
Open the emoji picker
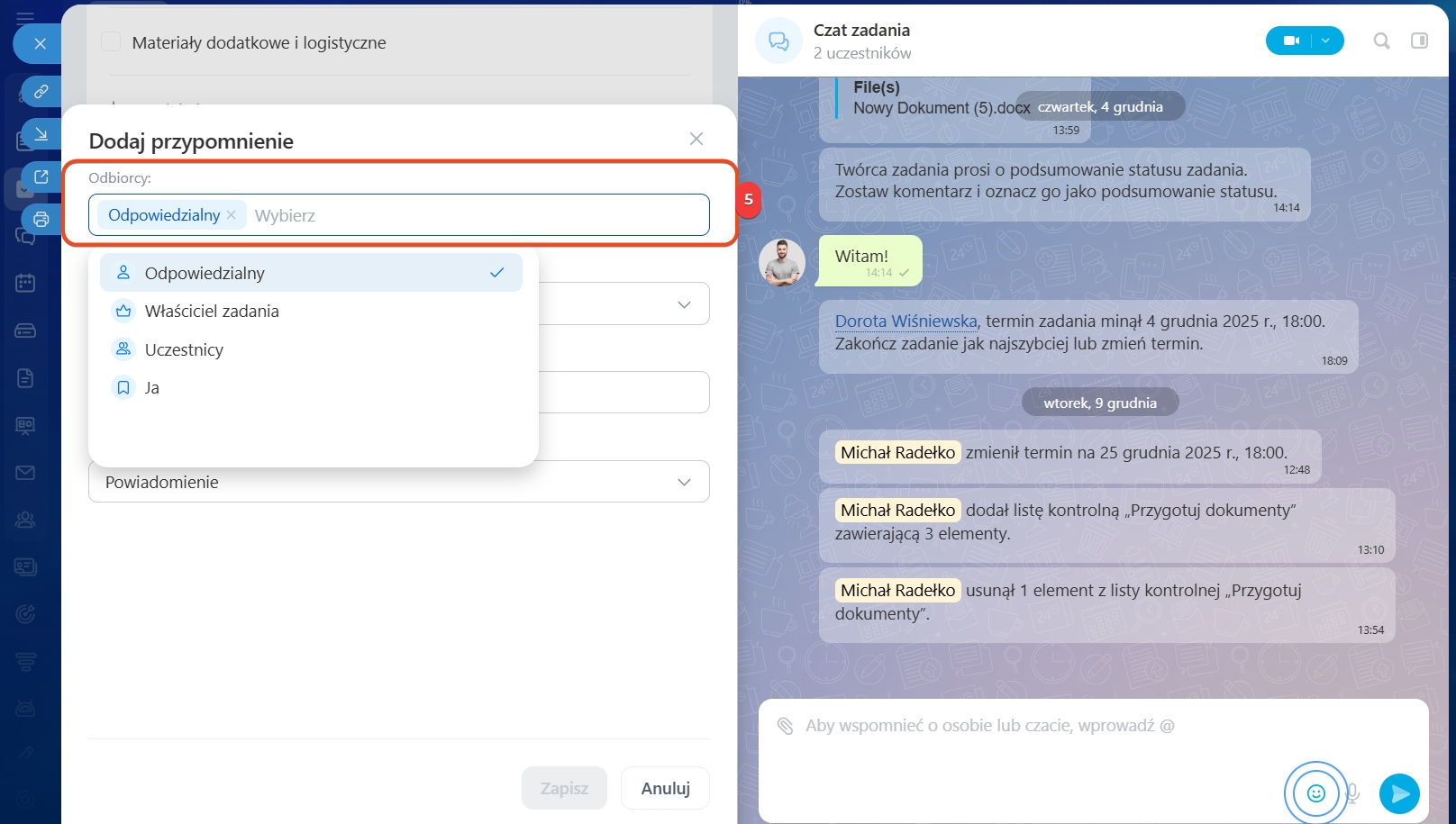1315,793
